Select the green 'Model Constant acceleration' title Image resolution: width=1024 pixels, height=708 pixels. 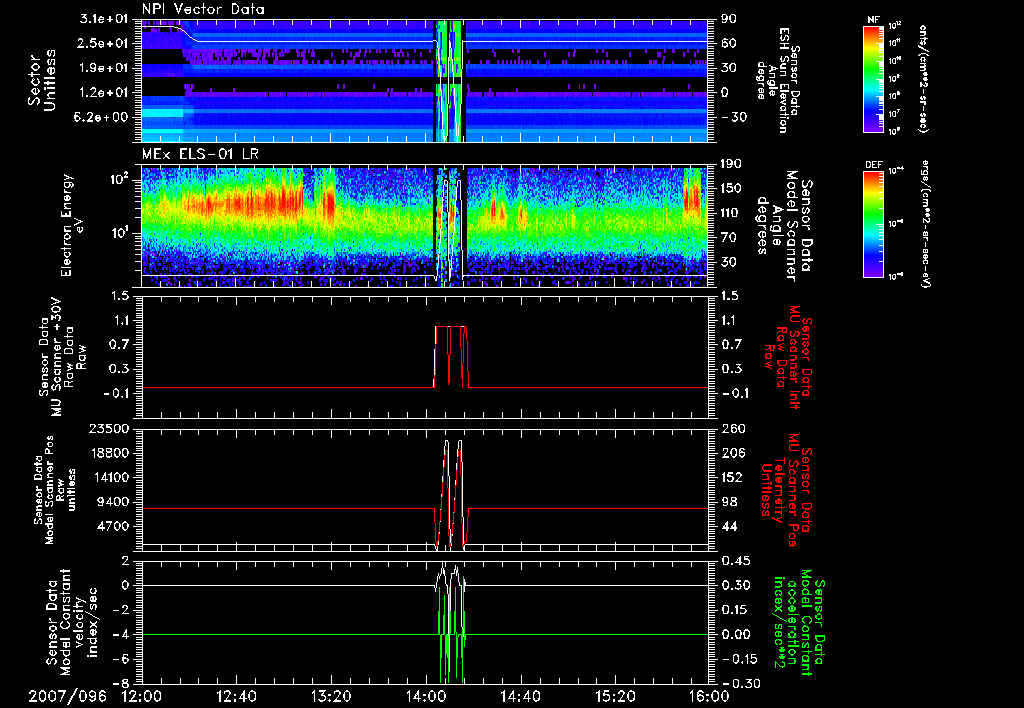(x=798, y=624)
